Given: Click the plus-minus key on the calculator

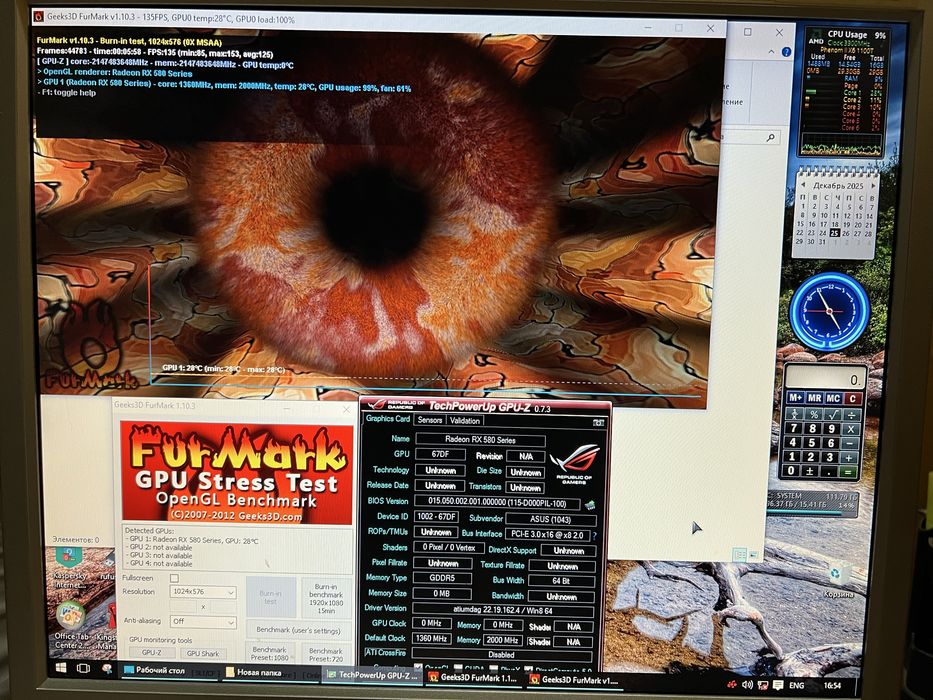Looking at the screenshot, I should (x=810, y=471).
